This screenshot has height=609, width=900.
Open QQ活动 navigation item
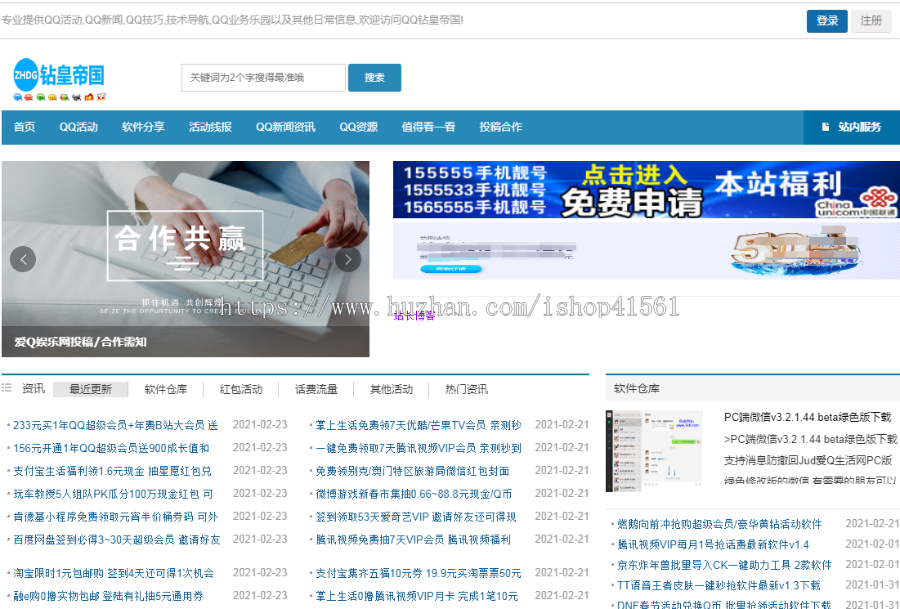tap(79, 127)
